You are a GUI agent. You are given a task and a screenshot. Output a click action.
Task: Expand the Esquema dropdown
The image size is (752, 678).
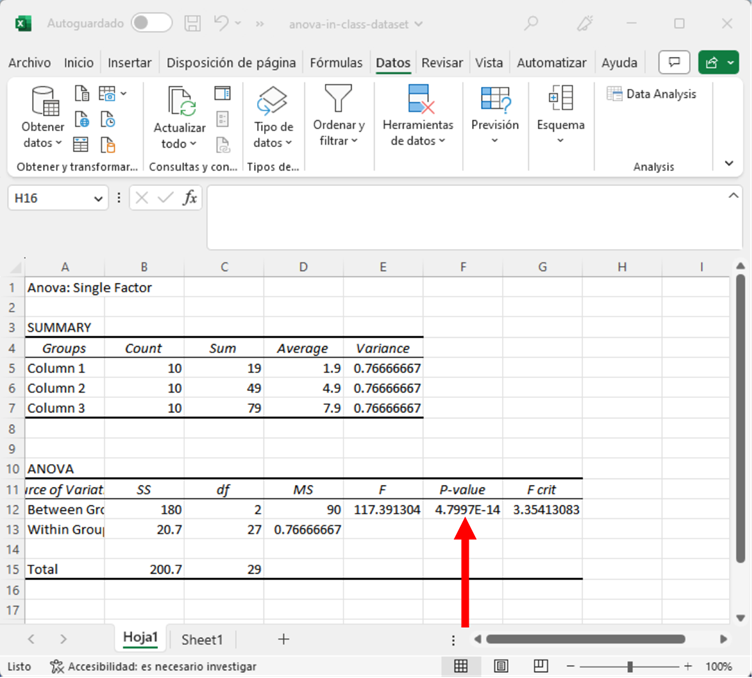(x=560, y=140)
